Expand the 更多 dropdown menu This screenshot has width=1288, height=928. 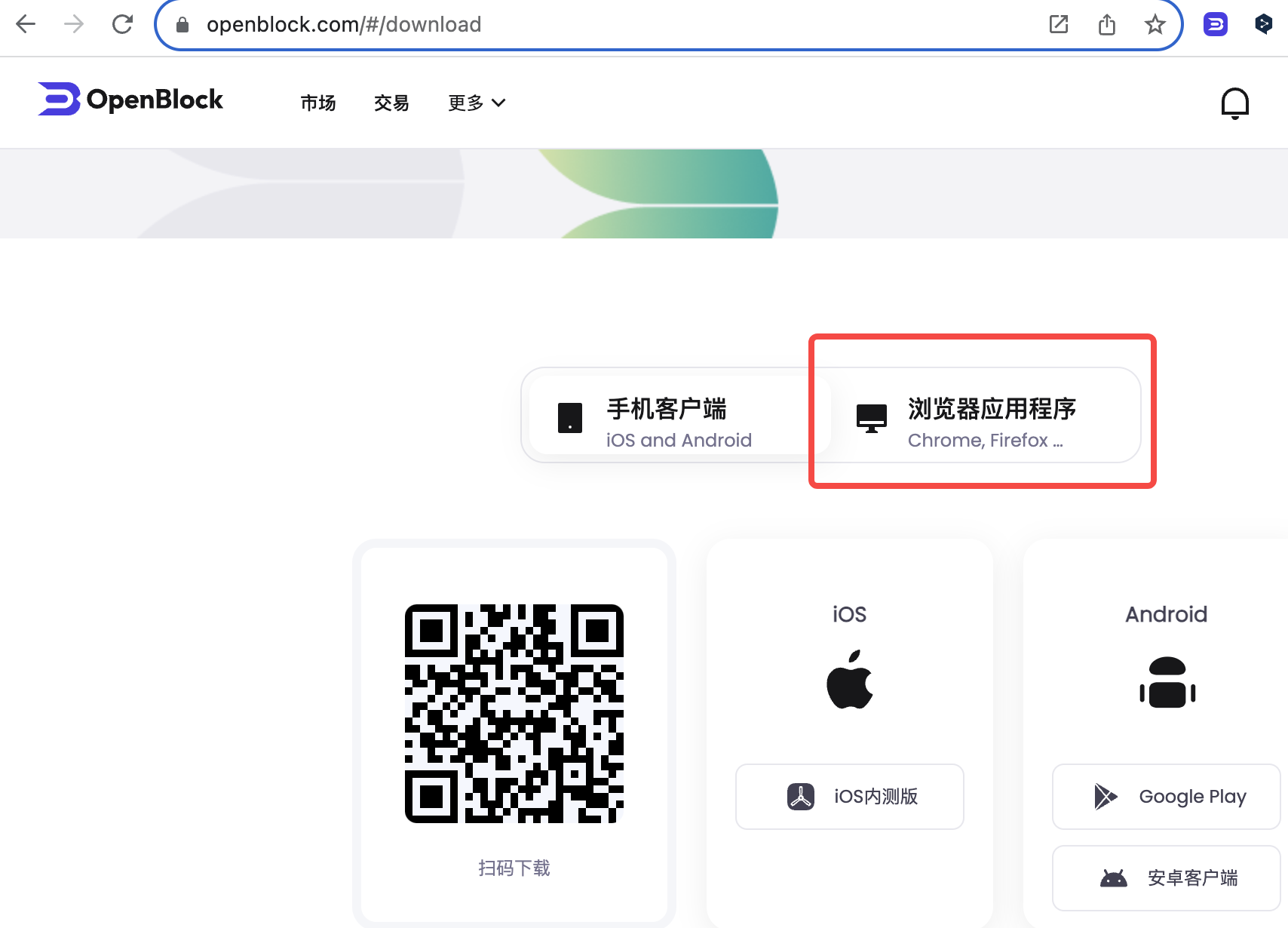477,103
